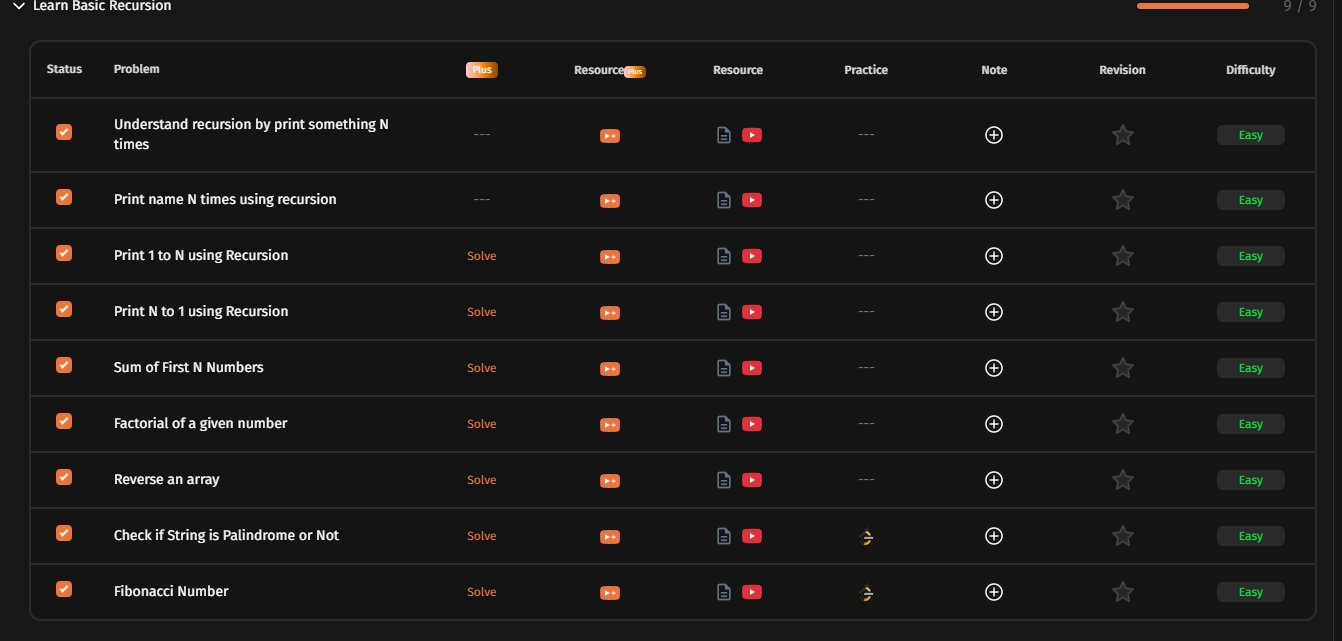Add note for Sum of First N Numbers
Screen dimensions: 1342x641
point(994,368)
